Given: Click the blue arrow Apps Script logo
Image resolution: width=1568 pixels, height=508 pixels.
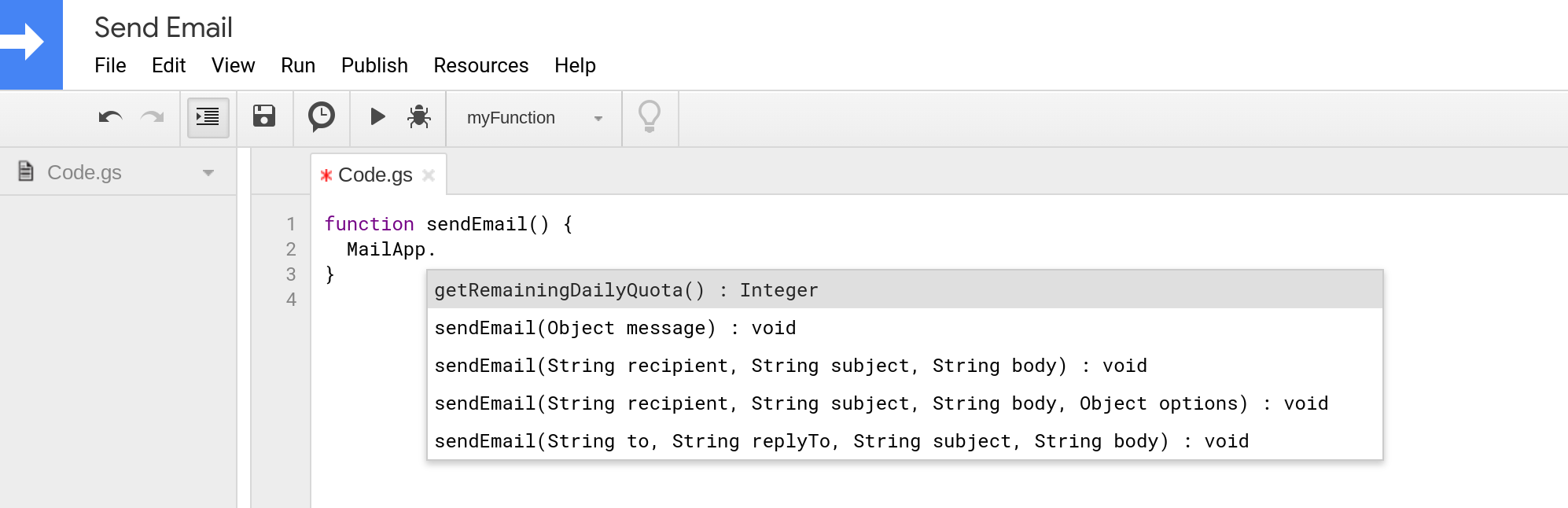Looking at the screenshot, I should pos(31,44).
